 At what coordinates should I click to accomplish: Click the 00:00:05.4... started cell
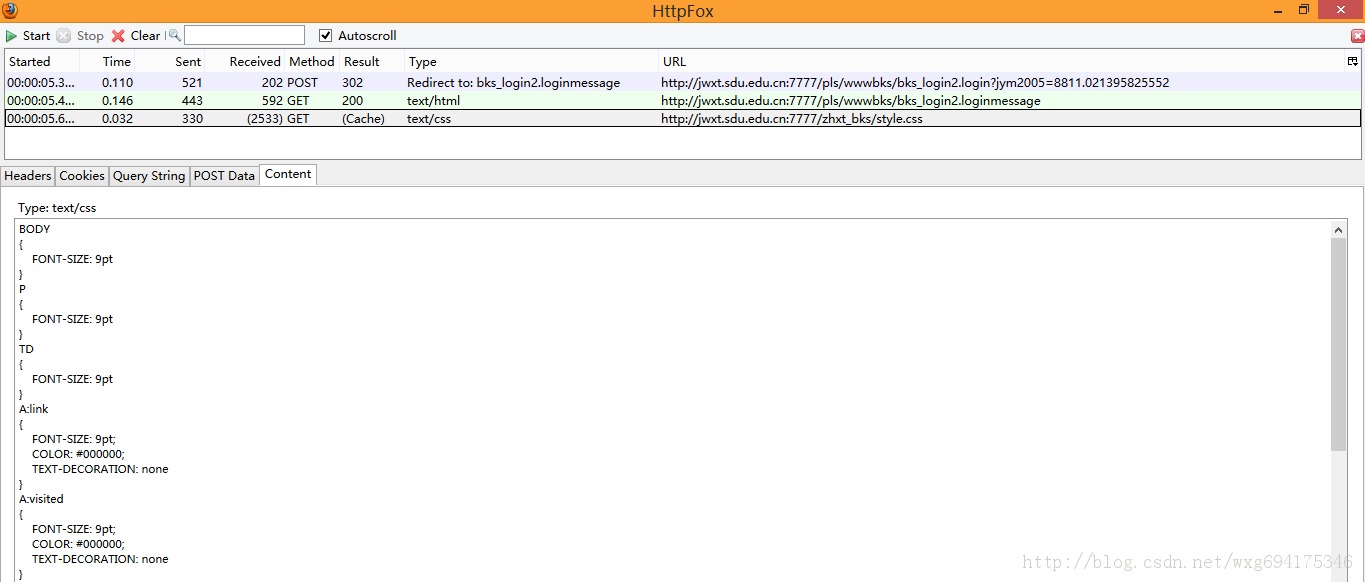point(41,101)
